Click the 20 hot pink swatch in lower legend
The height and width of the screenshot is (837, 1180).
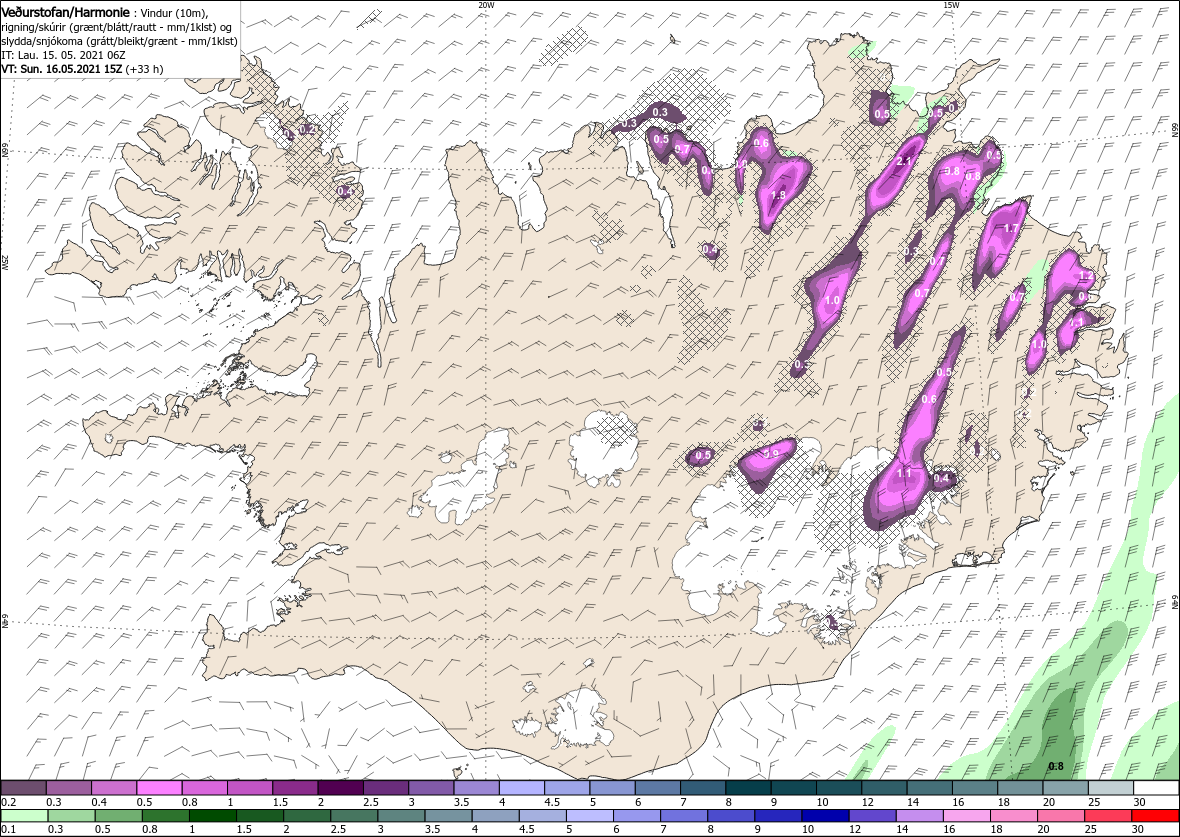pos(1060,816)
